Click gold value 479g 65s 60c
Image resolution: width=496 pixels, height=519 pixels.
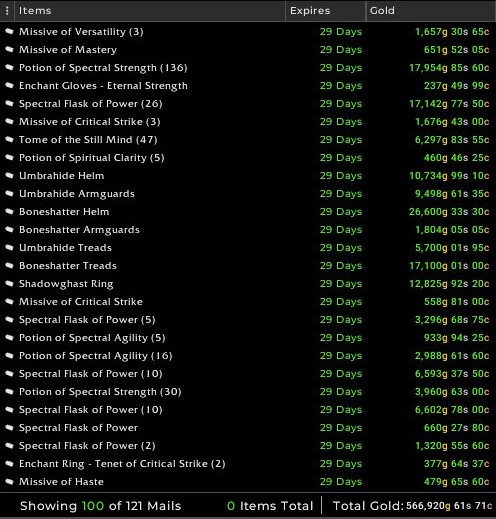(x=457, y=481)
